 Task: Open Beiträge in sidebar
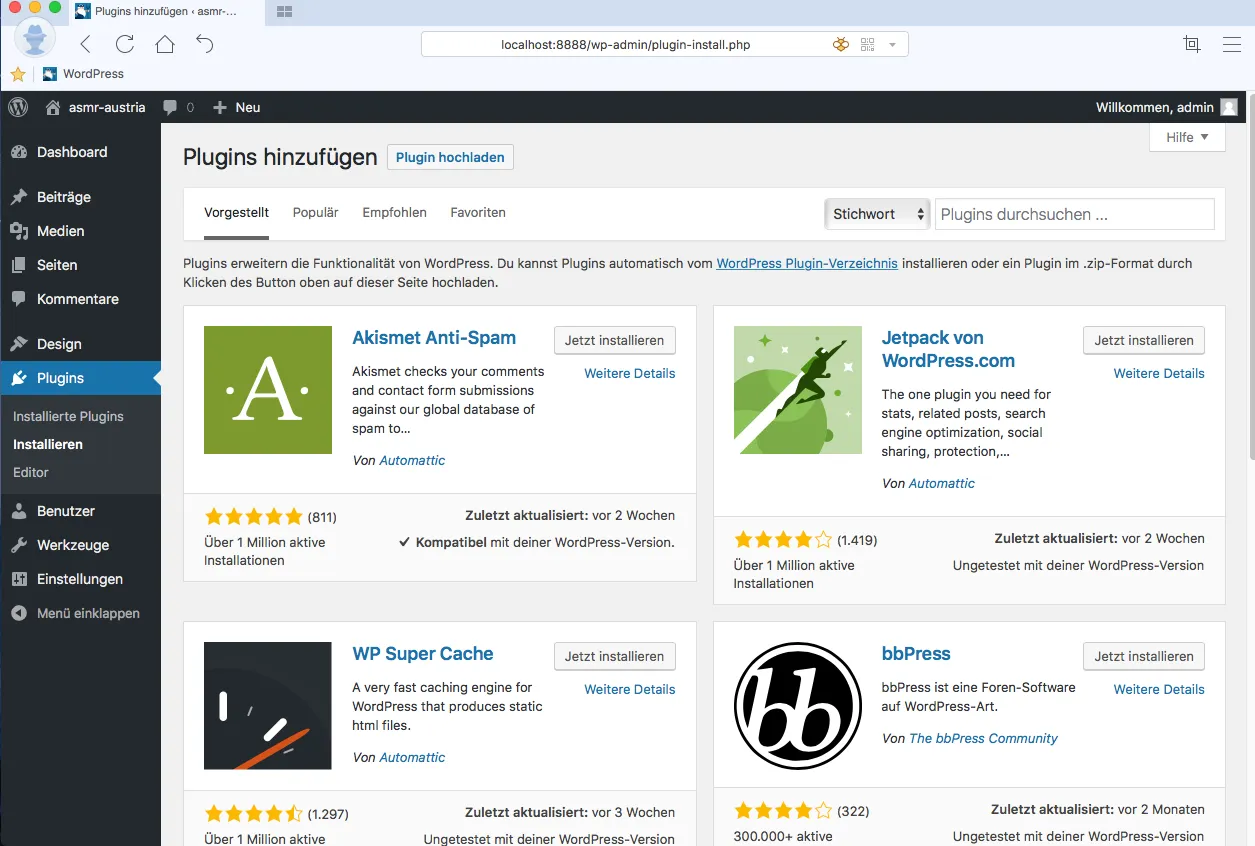tap(80, 197)
